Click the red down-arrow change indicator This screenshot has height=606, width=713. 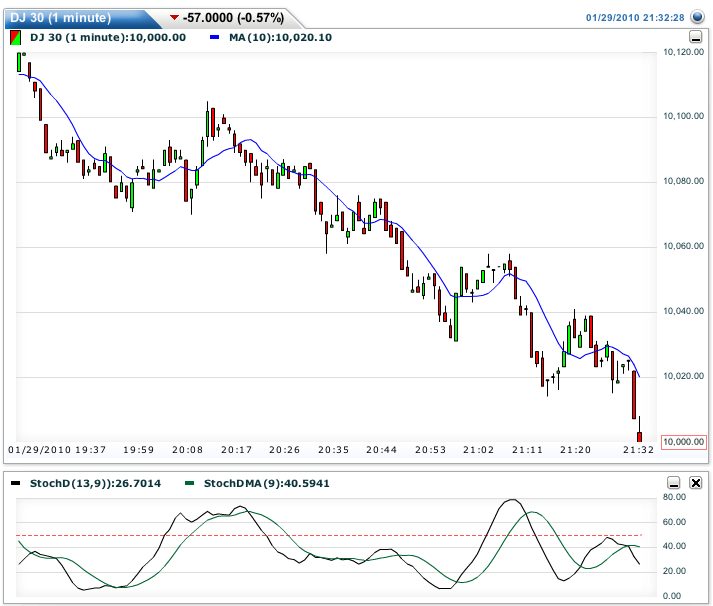click(175, 18)
